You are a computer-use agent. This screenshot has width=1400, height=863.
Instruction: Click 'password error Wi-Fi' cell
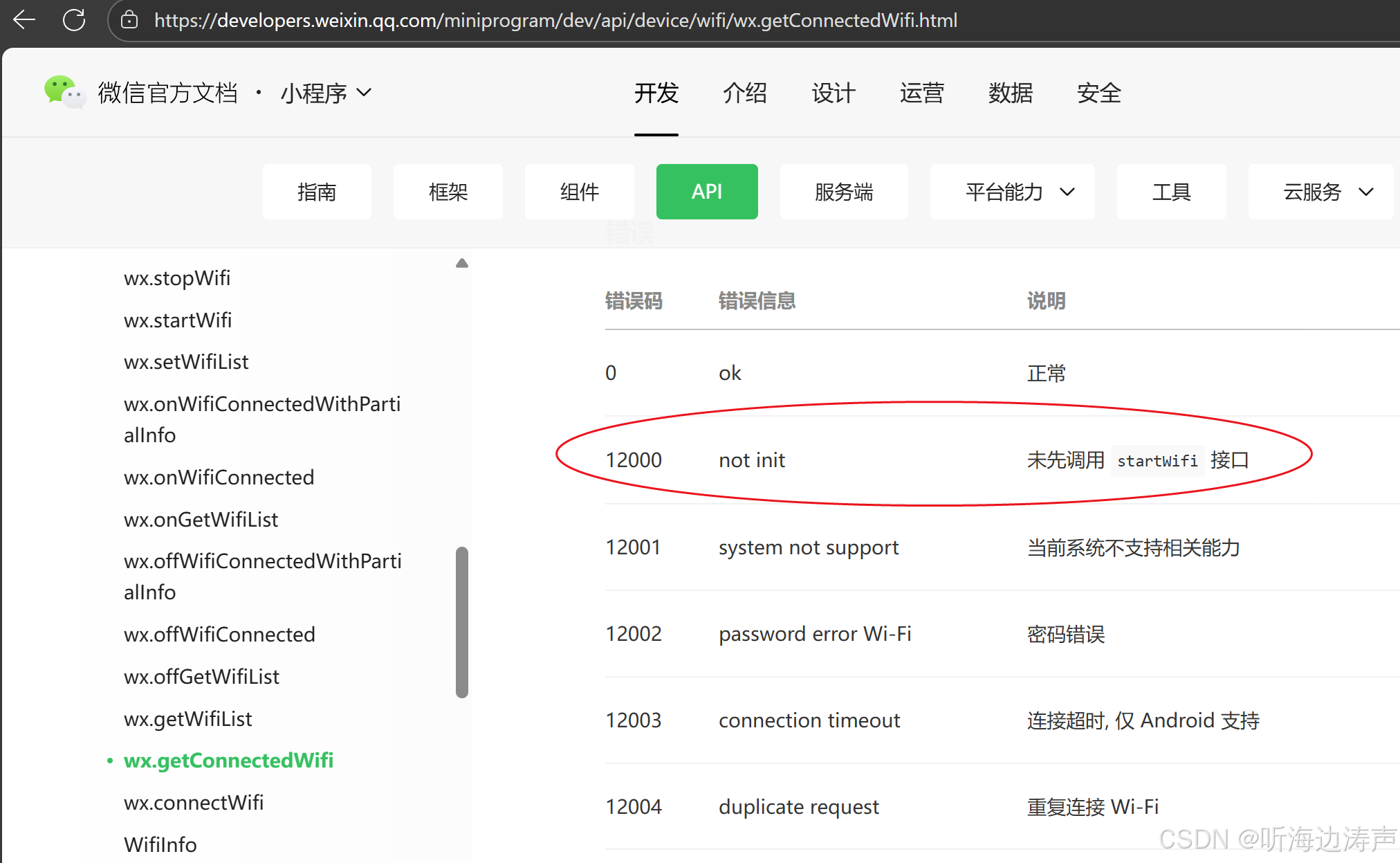point(815,634)
